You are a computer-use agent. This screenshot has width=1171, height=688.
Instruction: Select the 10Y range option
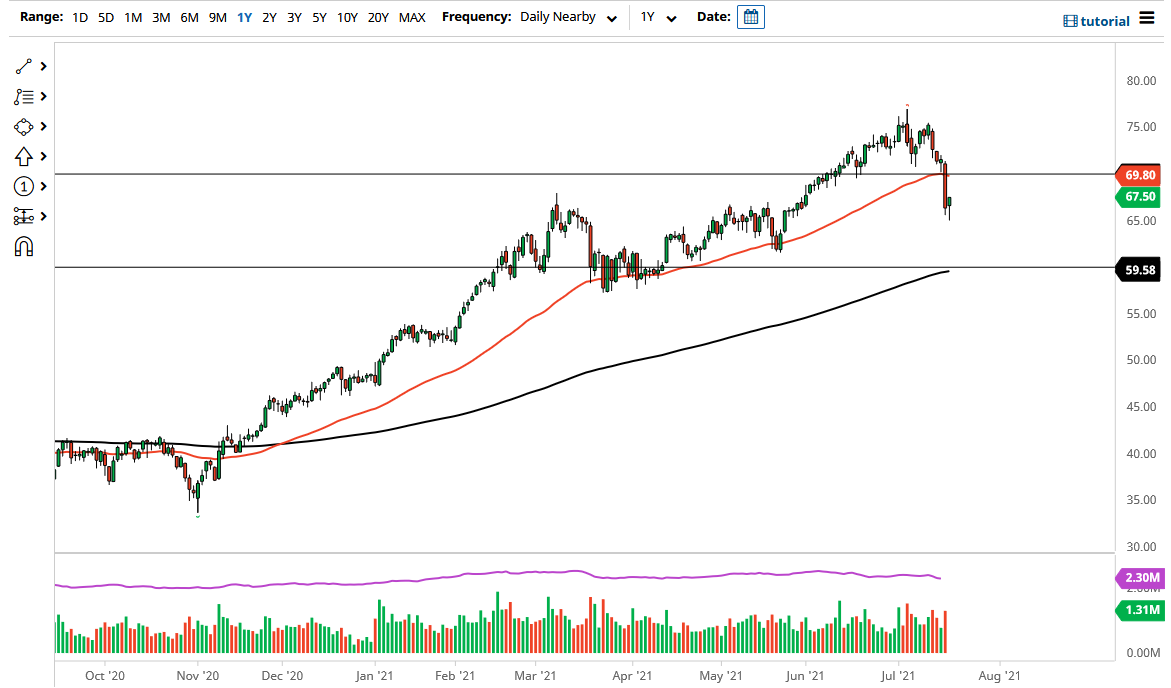tap(347, 17)
